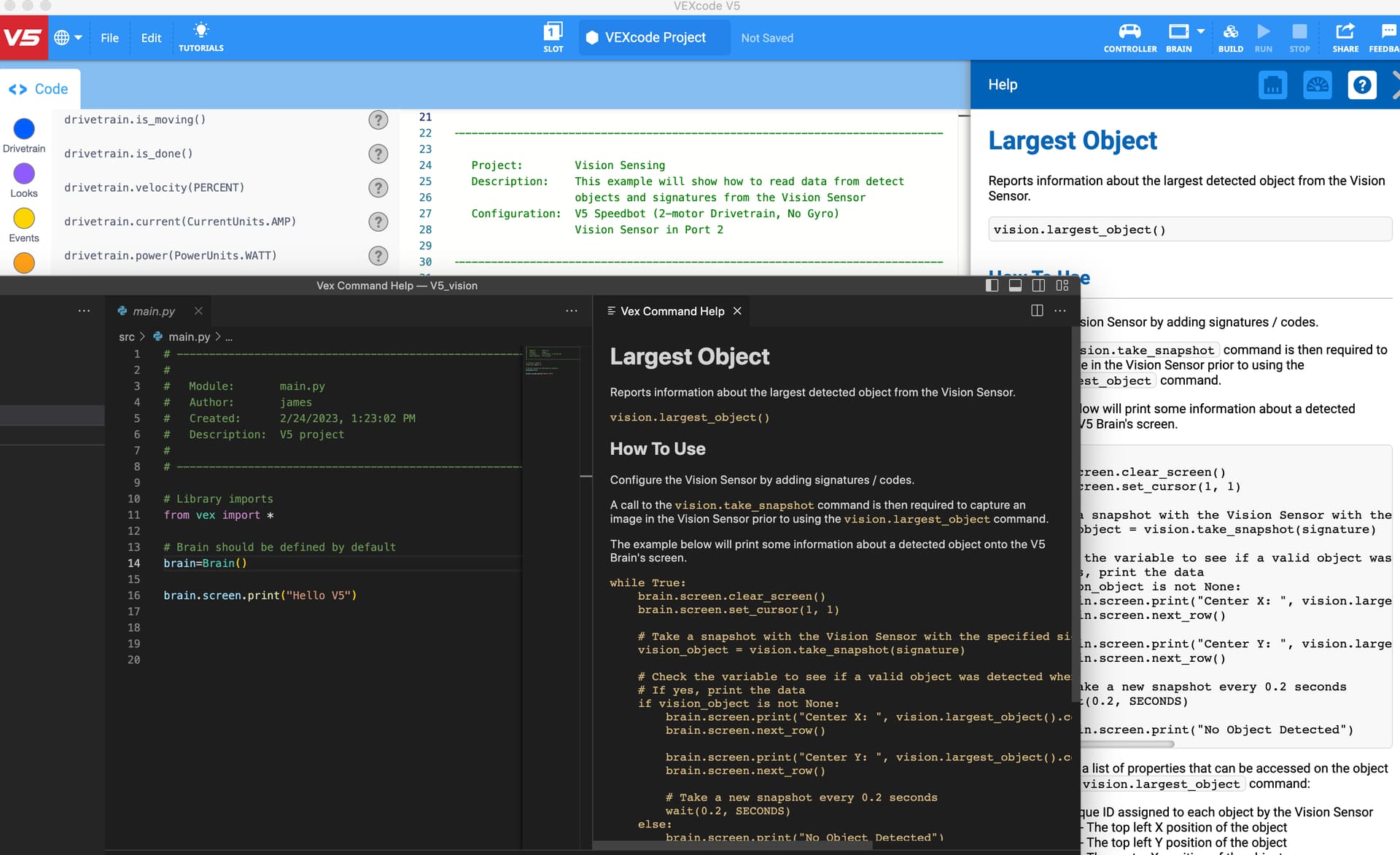The height and width of the screenshot is (855, 1400).
Task: Click the VEXcode Project name field
Action: [655, 37]
